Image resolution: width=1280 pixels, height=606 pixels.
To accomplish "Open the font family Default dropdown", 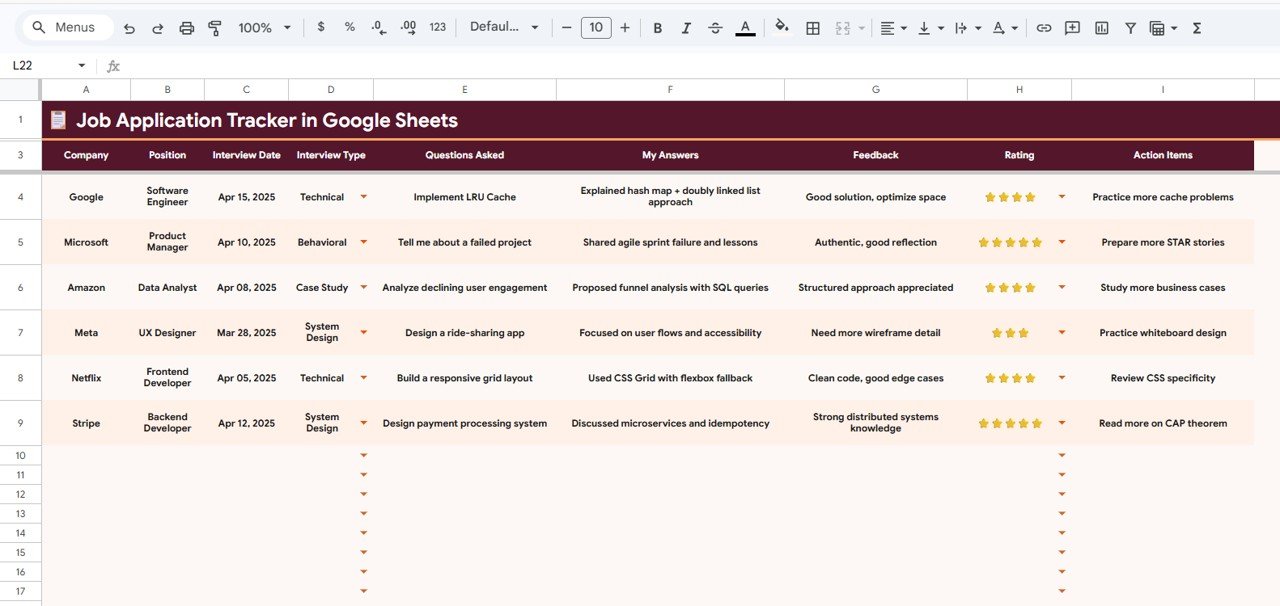I will click(x=504, y=28).
